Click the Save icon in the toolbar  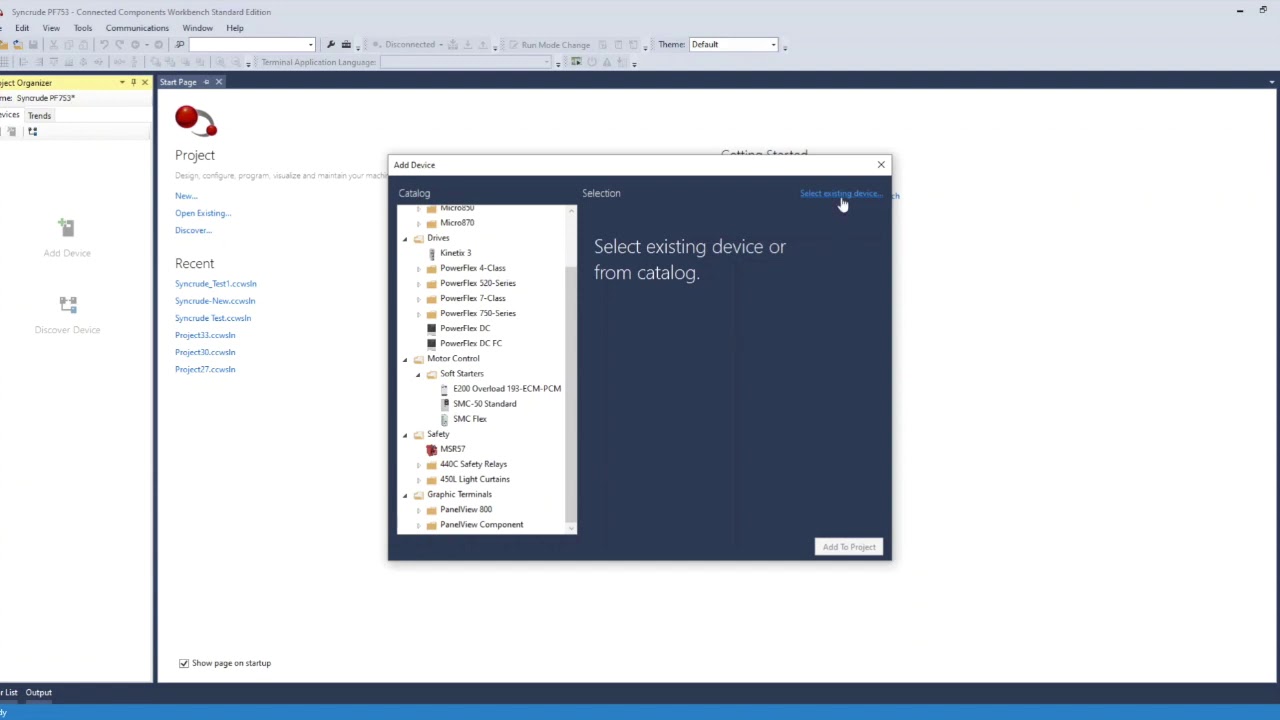33,45
